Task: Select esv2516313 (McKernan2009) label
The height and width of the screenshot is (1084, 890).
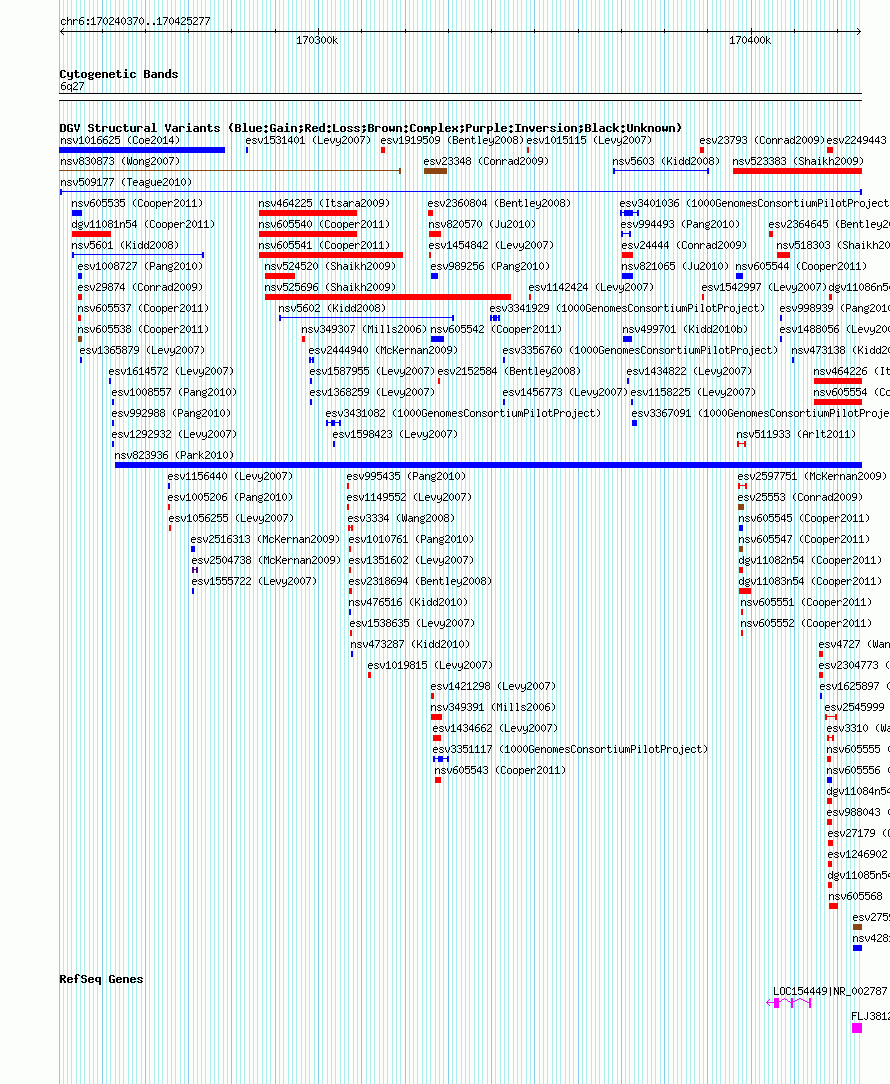Action: coord(266,539)
